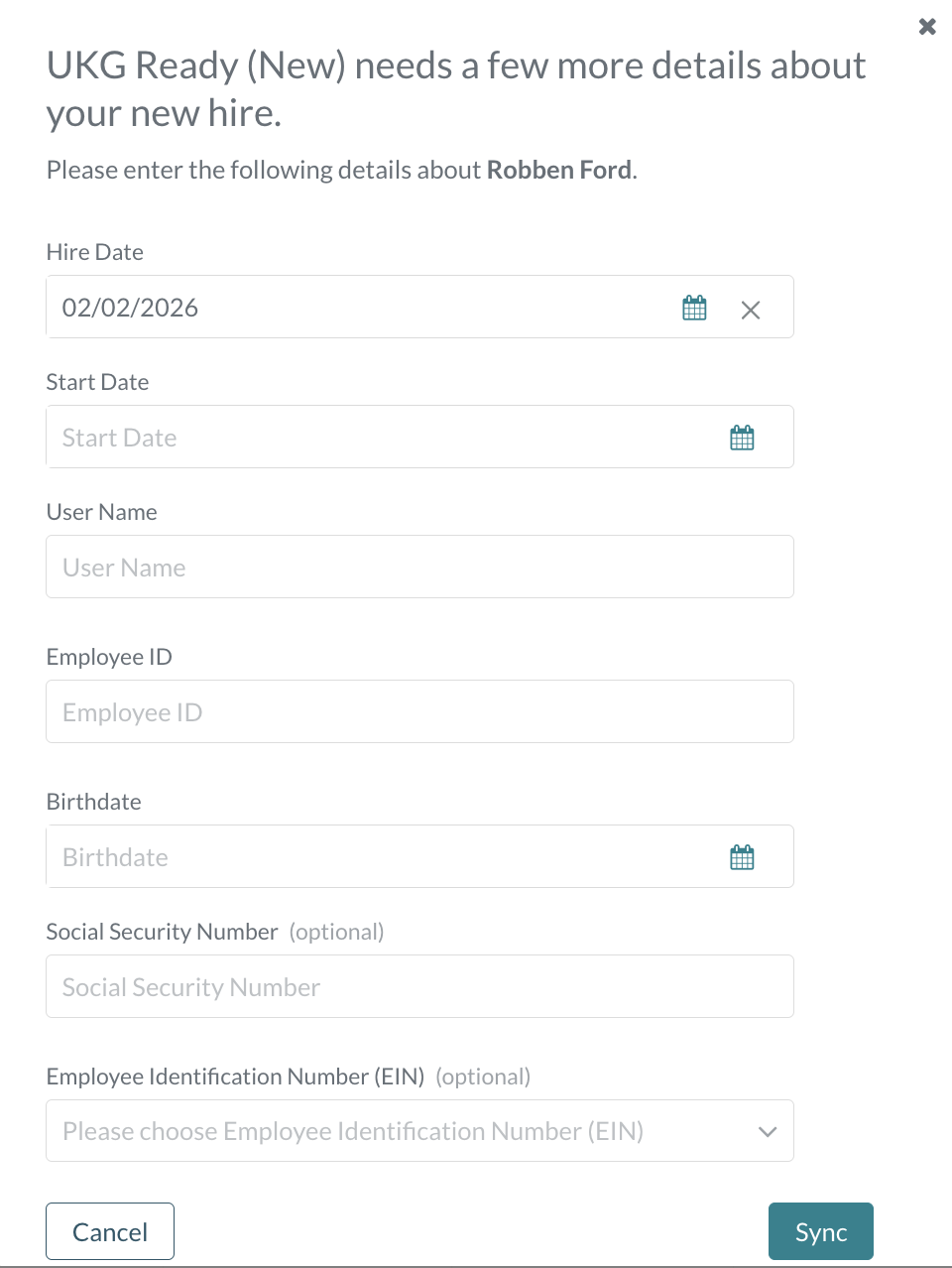The height and width of the screenshot is (1268, 952).
Task: Expand the EIN dropdown chevron
Action: point(768,1132)
